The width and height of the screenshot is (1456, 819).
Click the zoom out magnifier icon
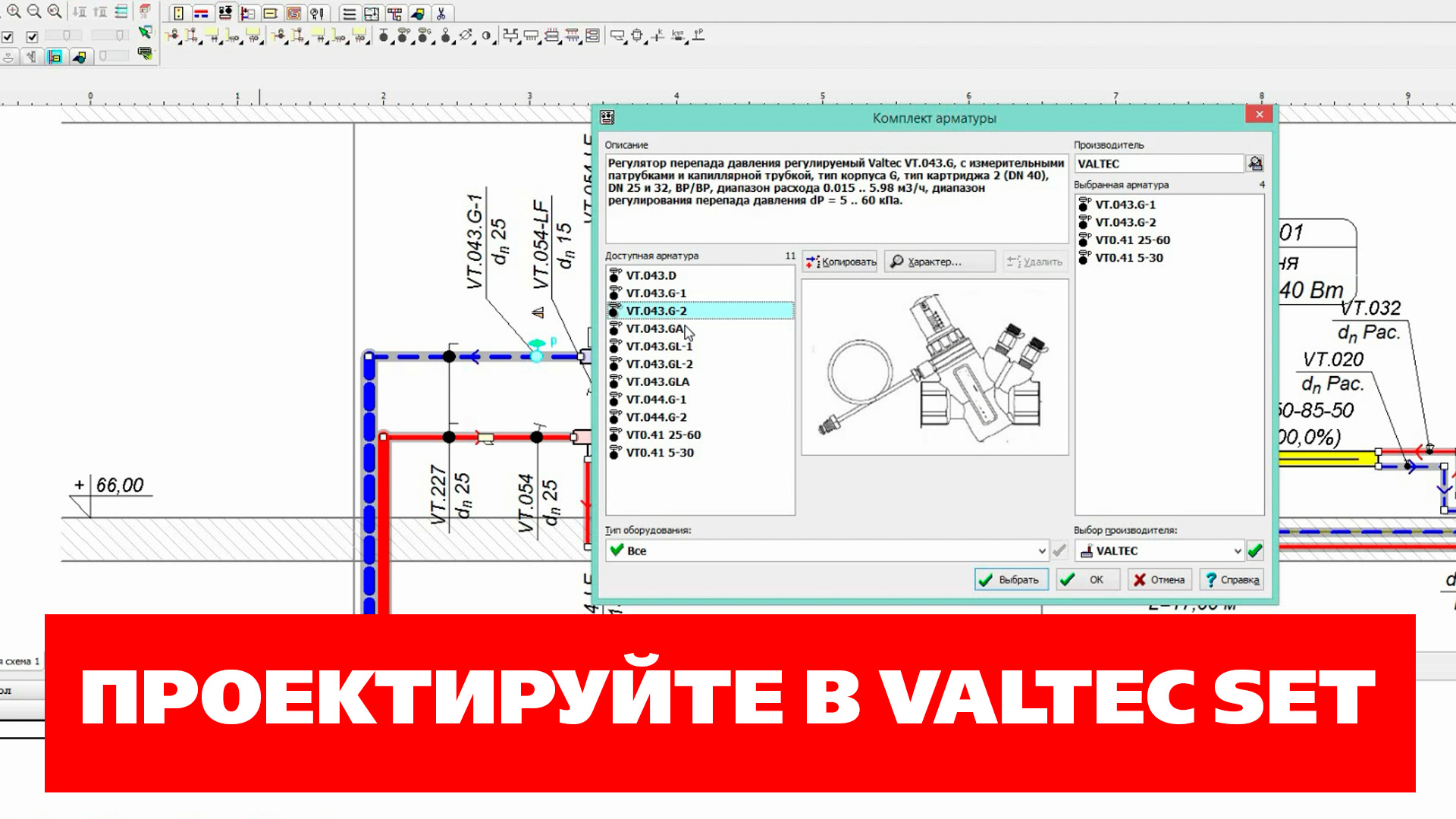click(34, 11)
